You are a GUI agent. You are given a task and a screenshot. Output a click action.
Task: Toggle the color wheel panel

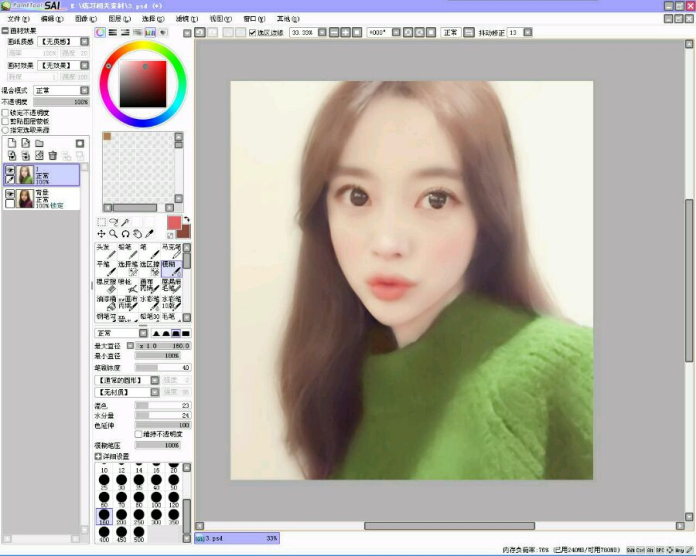click(100, 32)
